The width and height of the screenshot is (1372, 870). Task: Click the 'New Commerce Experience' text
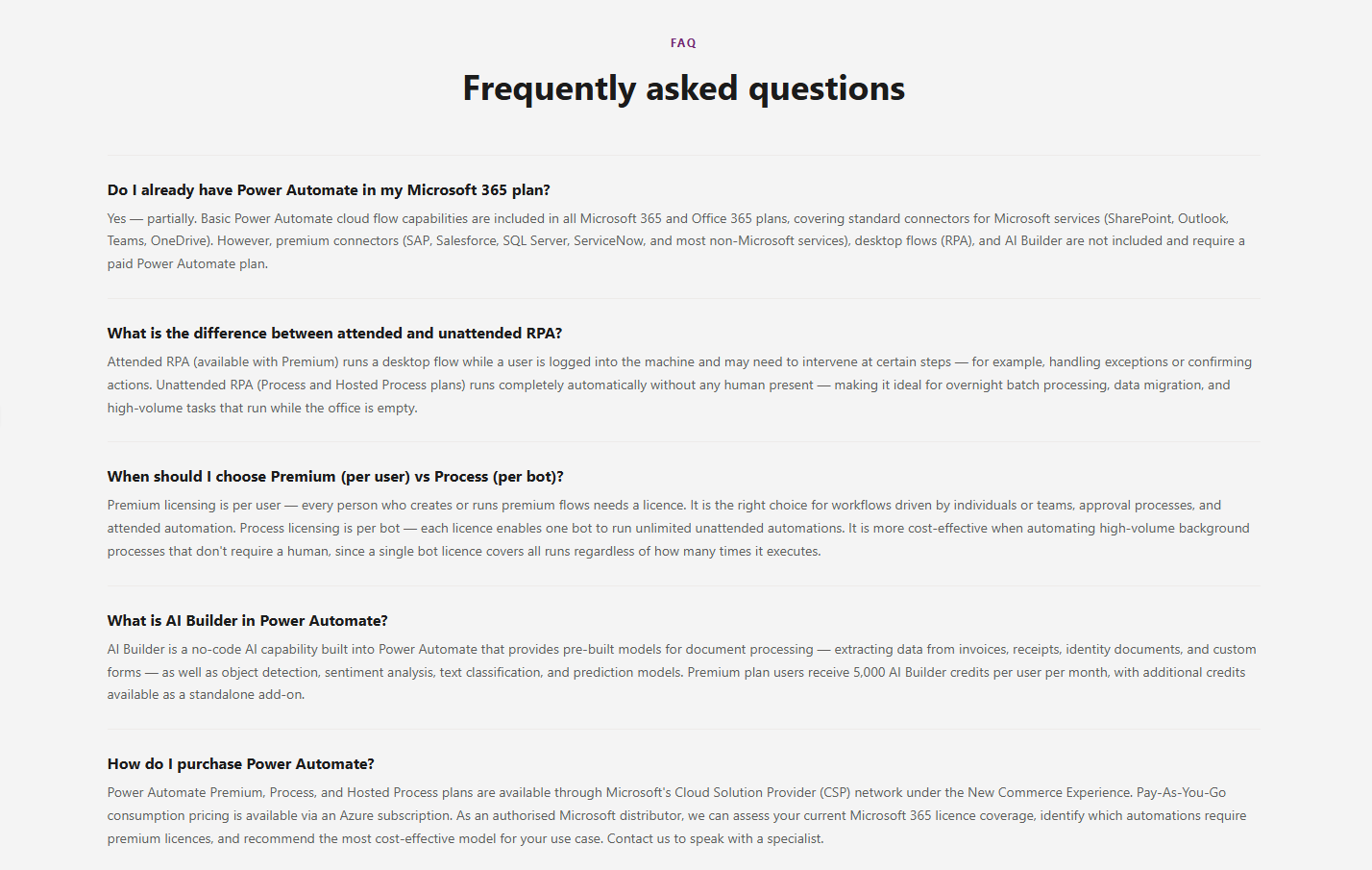tap(1049, 793)
